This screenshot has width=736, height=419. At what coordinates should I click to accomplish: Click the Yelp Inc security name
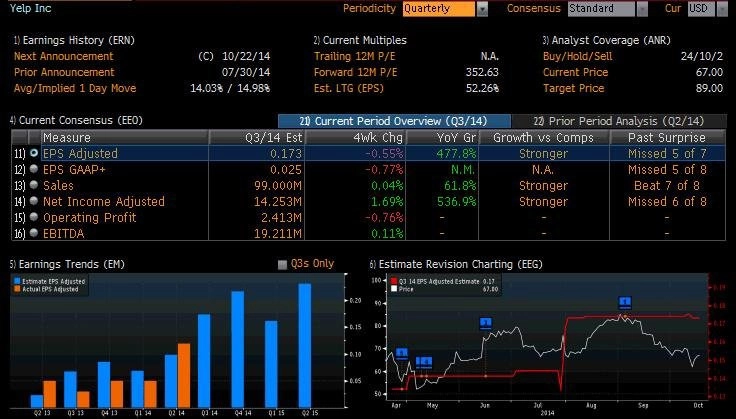coord(31,8)
